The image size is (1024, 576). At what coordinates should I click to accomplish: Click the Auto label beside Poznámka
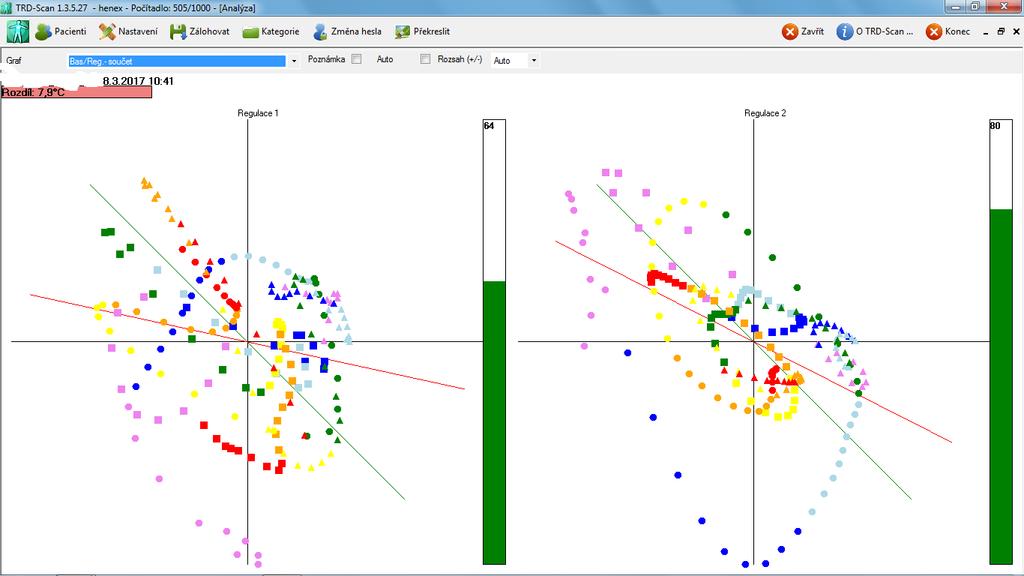385,59
